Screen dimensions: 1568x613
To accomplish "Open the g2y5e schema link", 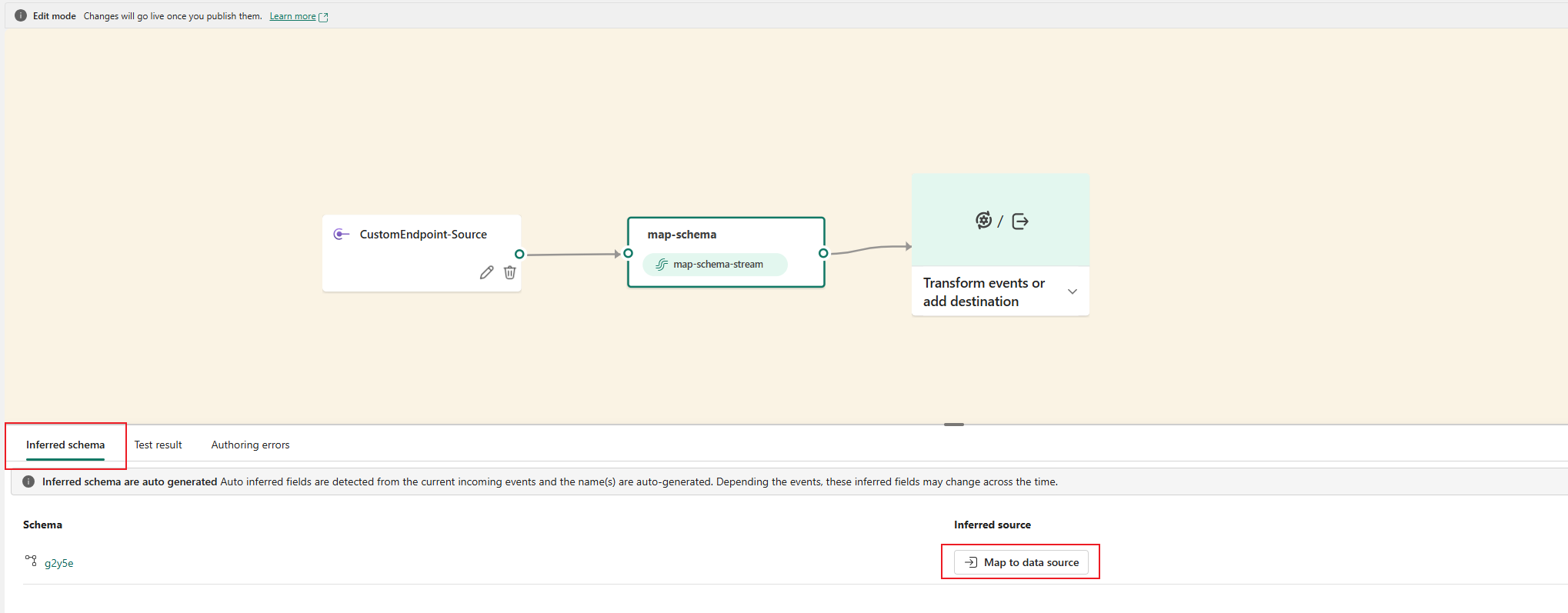I will point(59,563).
